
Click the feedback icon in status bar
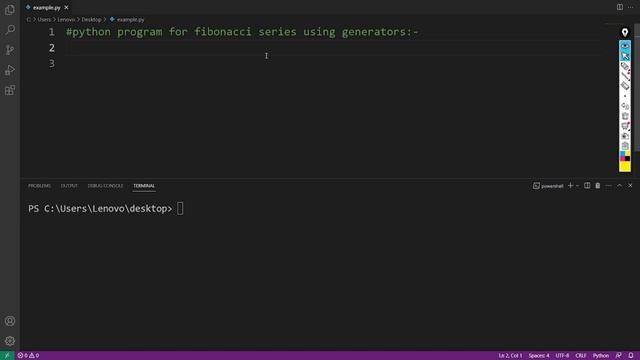[x=619, y=356]
